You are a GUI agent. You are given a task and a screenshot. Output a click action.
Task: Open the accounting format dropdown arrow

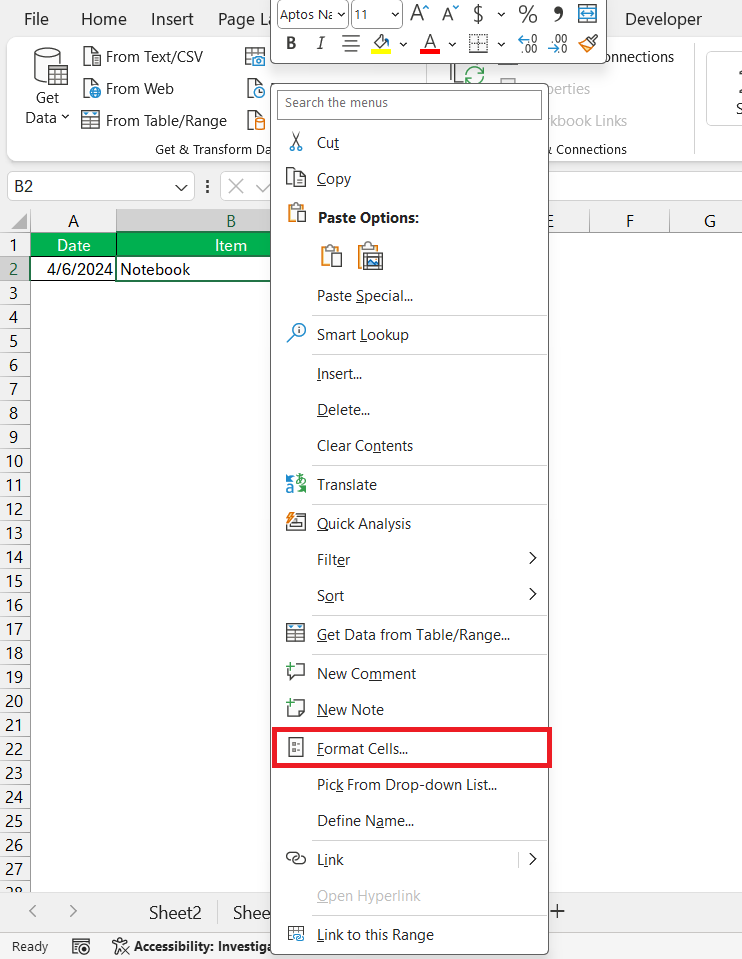click(x=501, y=14)
